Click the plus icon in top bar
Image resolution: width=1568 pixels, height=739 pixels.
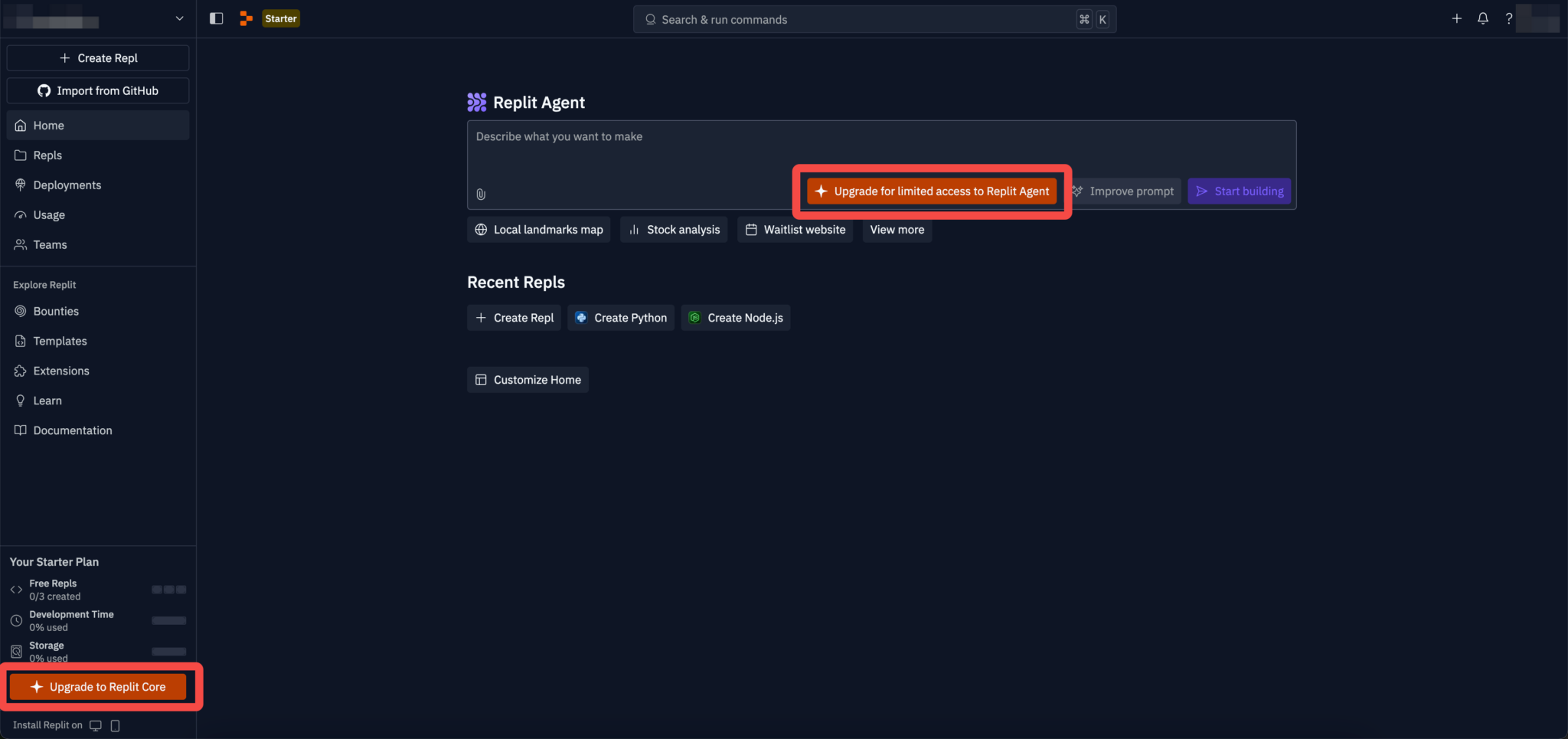[x=1456, y=18]
